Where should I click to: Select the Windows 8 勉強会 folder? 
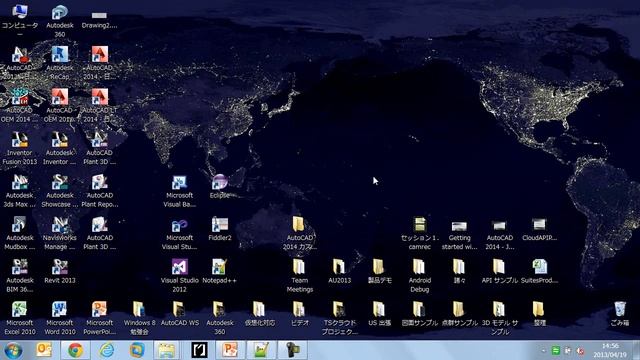pos(139,318)
